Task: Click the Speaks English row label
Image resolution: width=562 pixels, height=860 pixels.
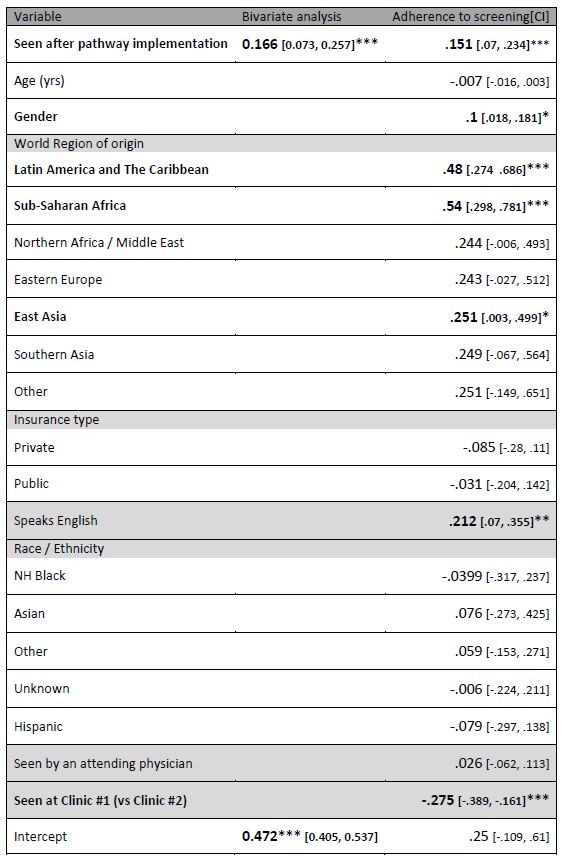Action: tap(55, 520)
